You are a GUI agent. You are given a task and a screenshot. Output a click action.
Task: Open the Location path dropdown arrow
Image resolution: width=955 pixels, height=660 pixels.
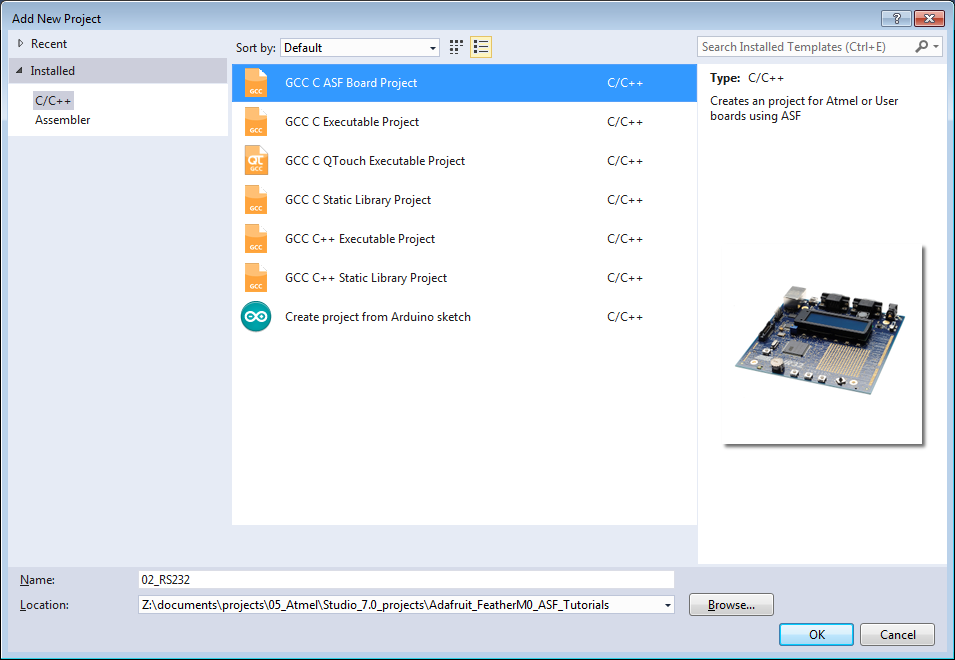click(668, 605)
